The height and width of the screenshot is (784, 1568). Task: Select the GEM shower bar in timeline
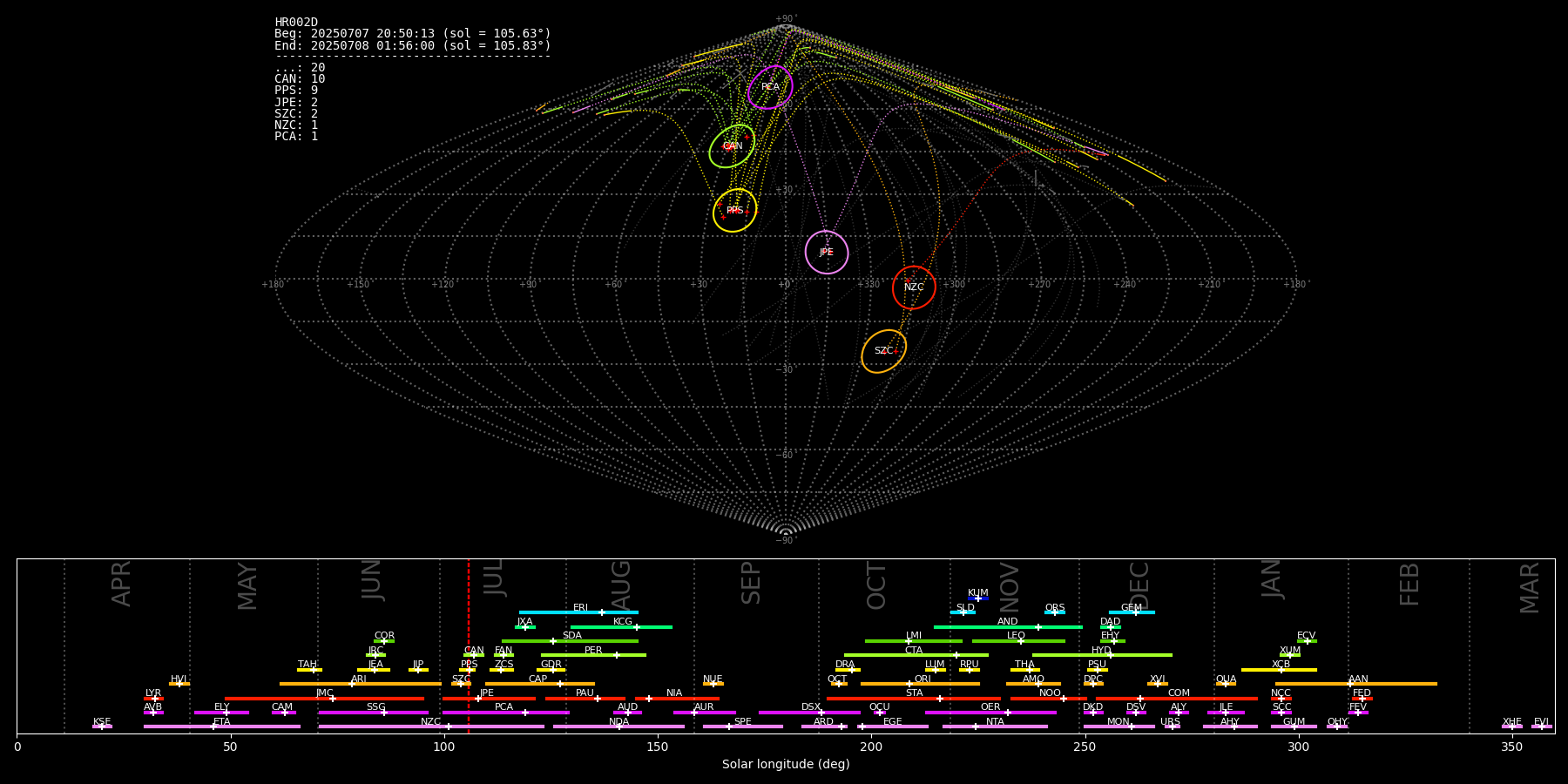(x=1132, y=612)
